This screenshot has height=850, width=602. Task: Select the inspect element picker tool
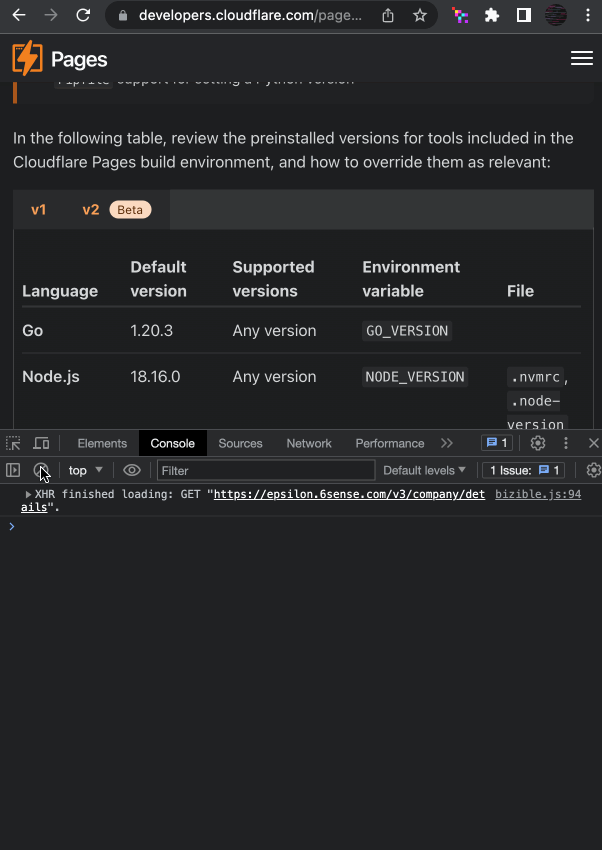coord(14,443)
